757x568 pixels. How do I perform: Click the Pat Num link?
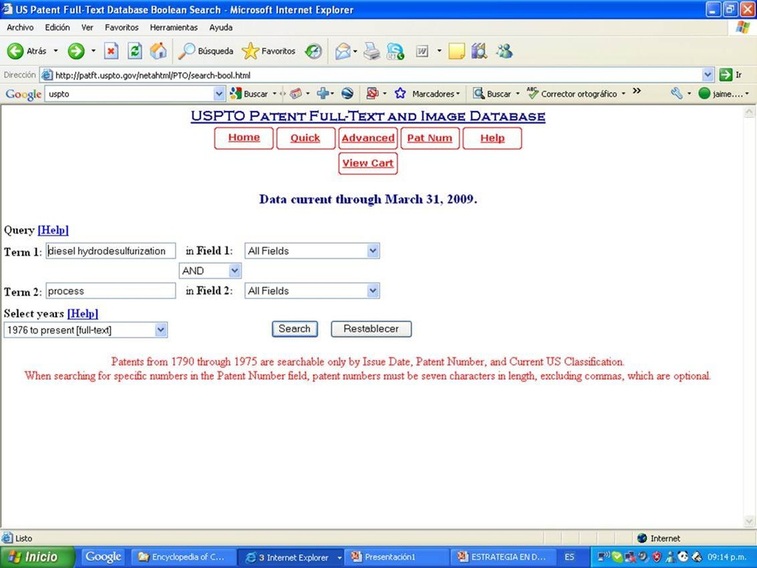[430, 138]
